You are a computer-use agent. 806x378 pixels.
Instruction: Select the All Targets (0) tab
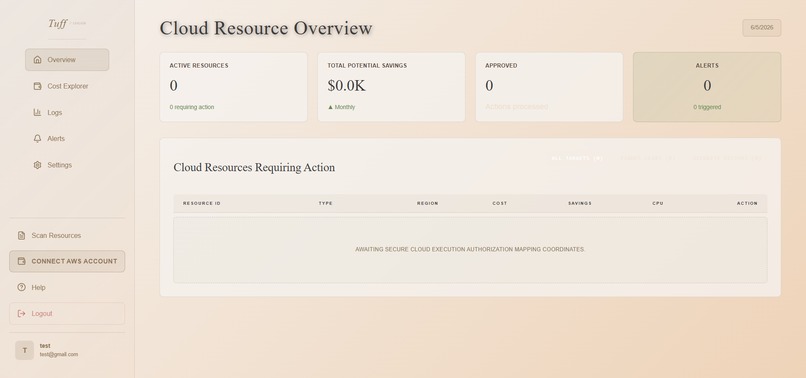[x=577, y=158]
